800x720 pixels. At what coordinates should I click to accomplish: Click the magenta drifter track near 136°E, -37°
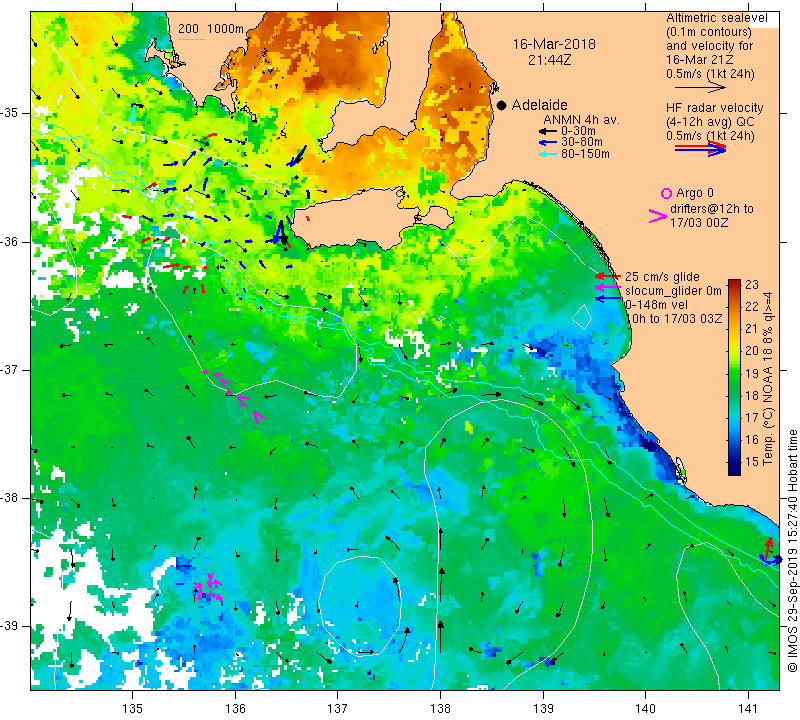coord(235,394)
